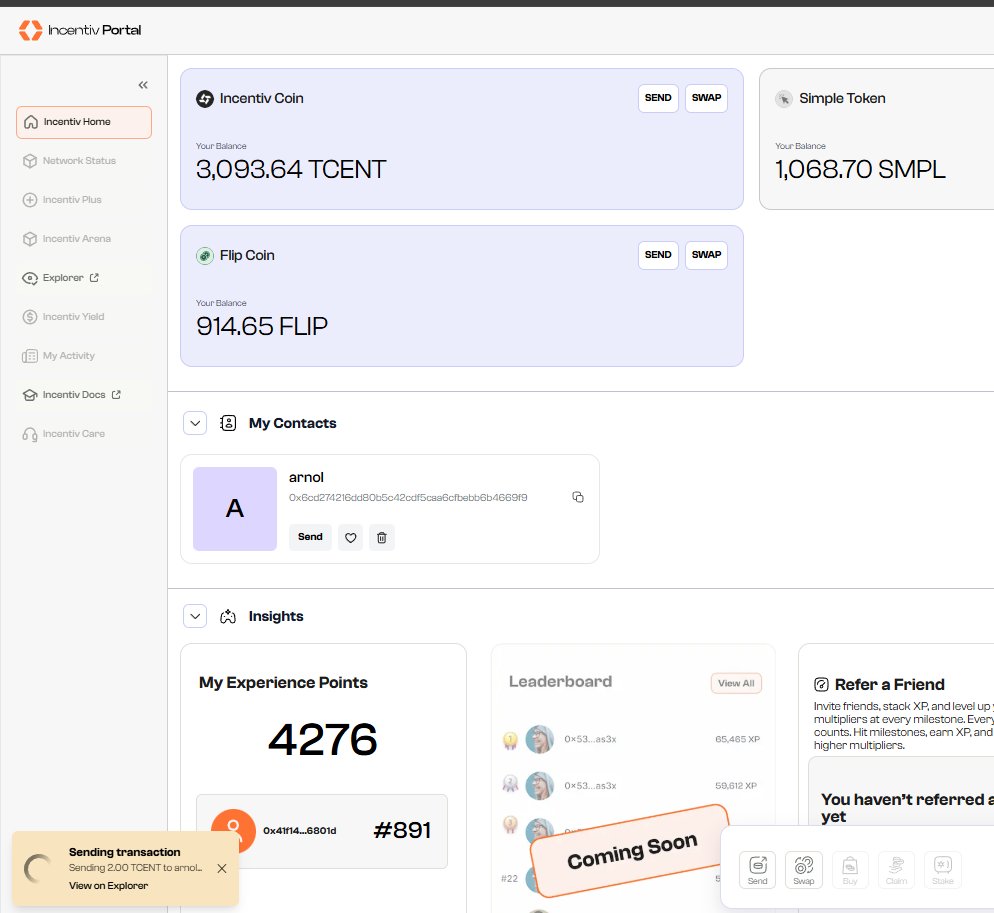
Task: Delete the arnol contact via trash icon
Action: (381, 537)
